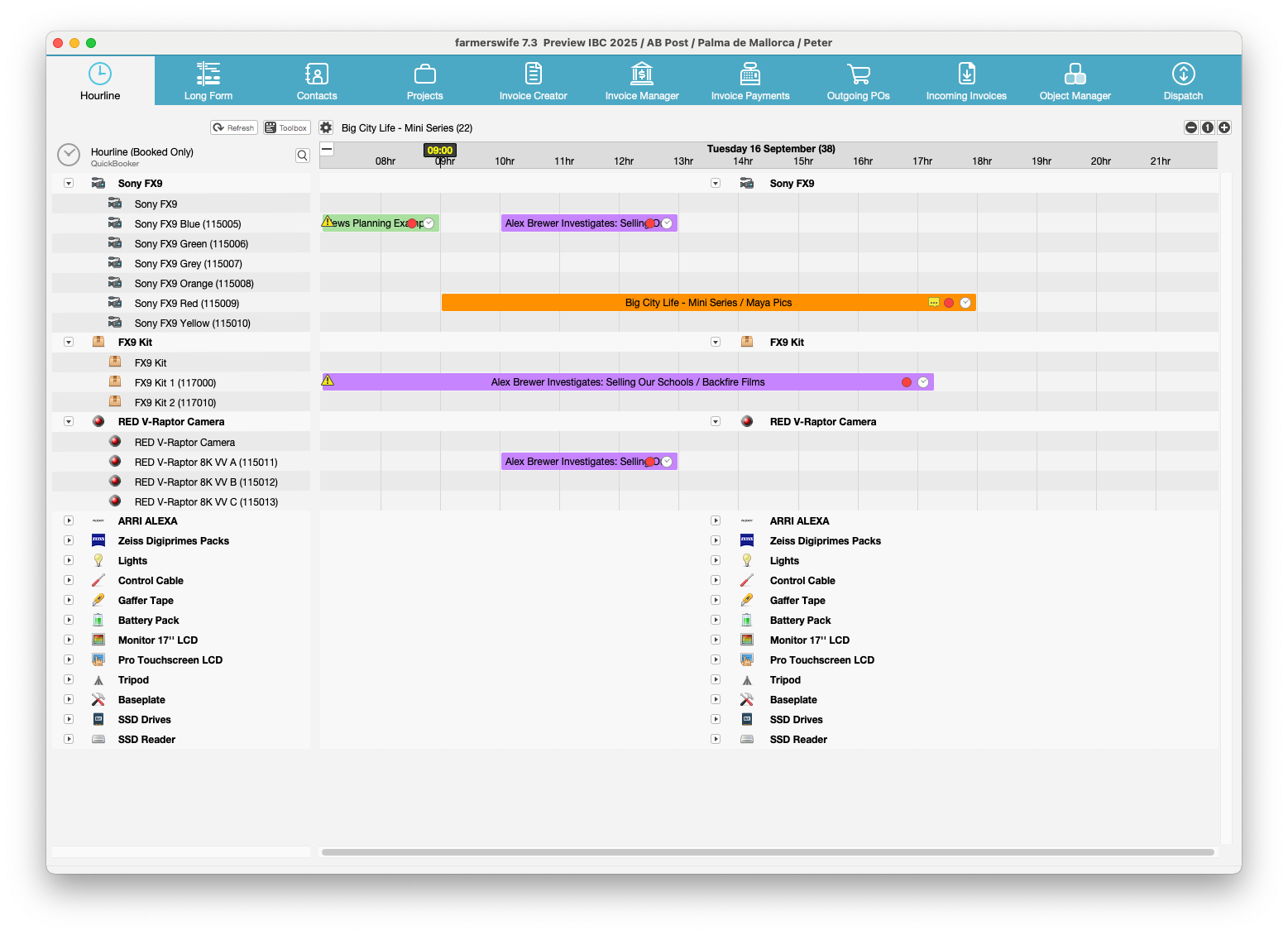Expand the Lights group in left tree
Viewport: 1288px width, 935px height.
(69, 560)
